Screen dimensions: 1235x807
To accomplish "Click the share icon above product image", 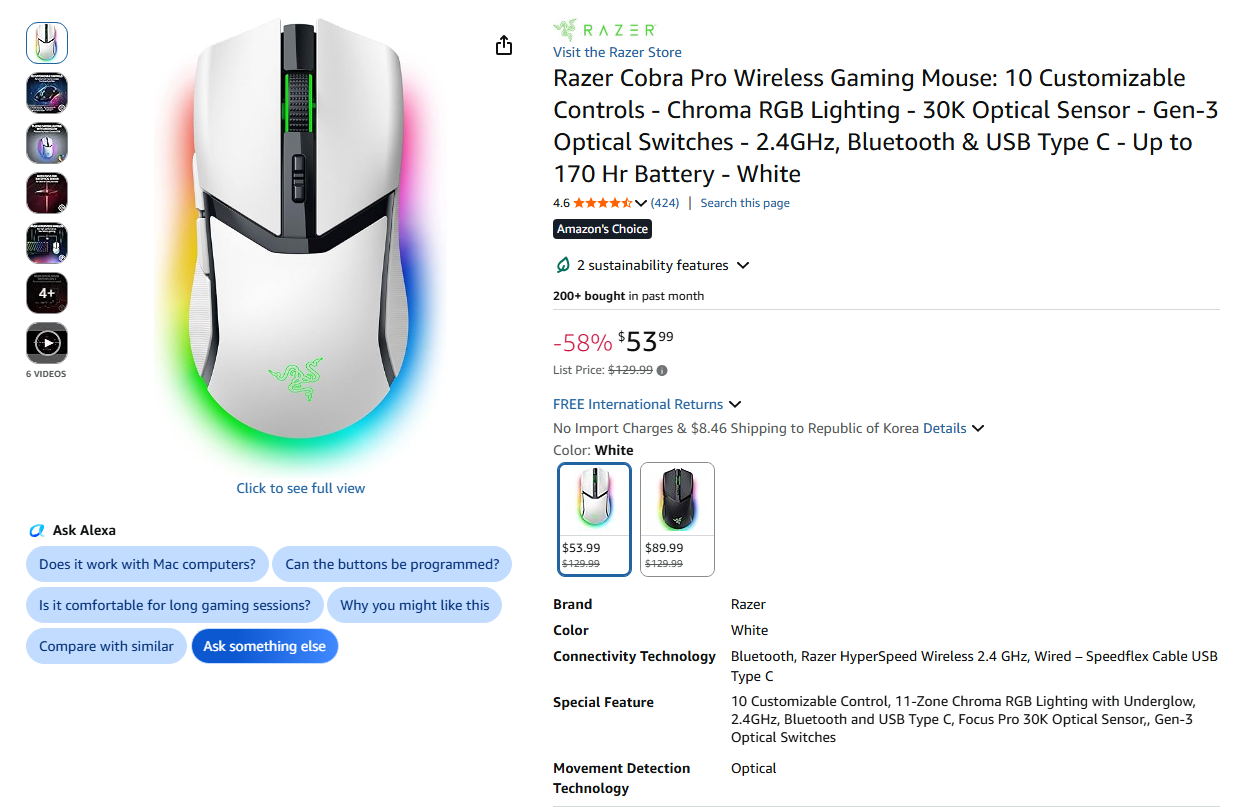I will [504, 45].
